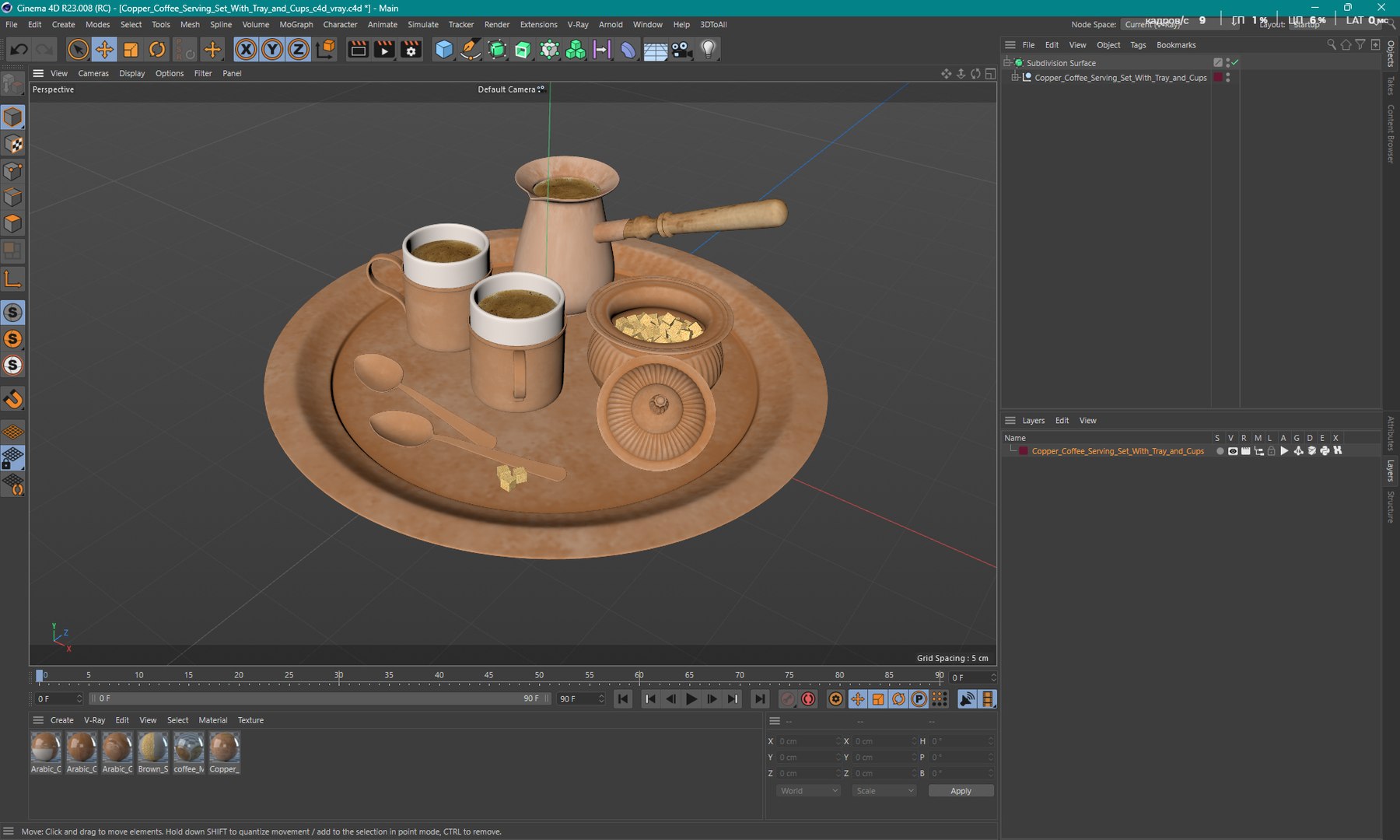The width and height of the screenshot is (1400, 840).
Task: Open the Scale mode dropdown
Action: pos(885,791)
